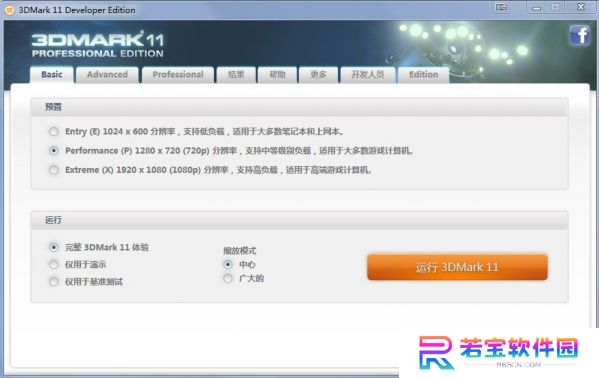The width and height of the screenshot is (599, 378).
Task: Switch to the Professional tab
Action: (178, 75)
